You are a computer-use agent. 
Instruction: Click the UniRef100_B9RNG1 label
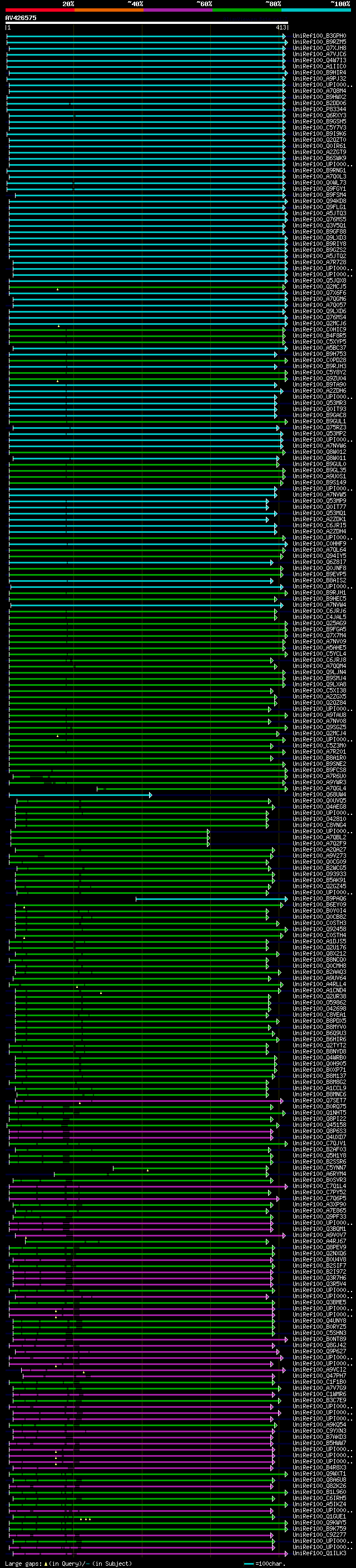click(x=319, y=170)
